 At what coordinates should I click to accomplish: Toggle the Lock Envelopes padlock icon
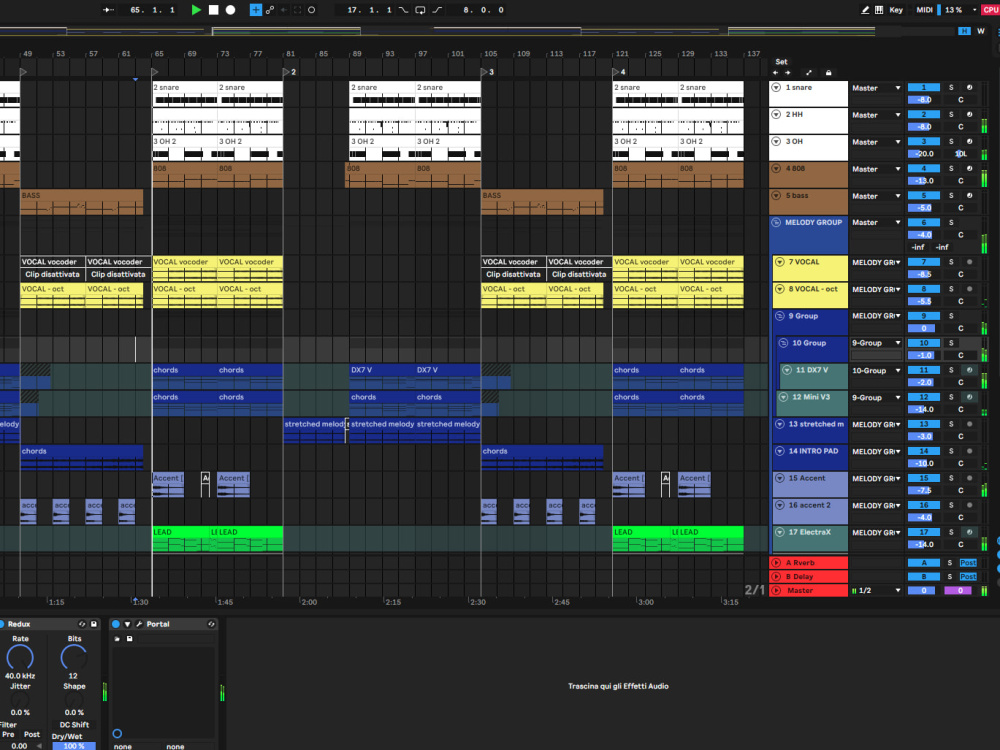pos(828,73)
